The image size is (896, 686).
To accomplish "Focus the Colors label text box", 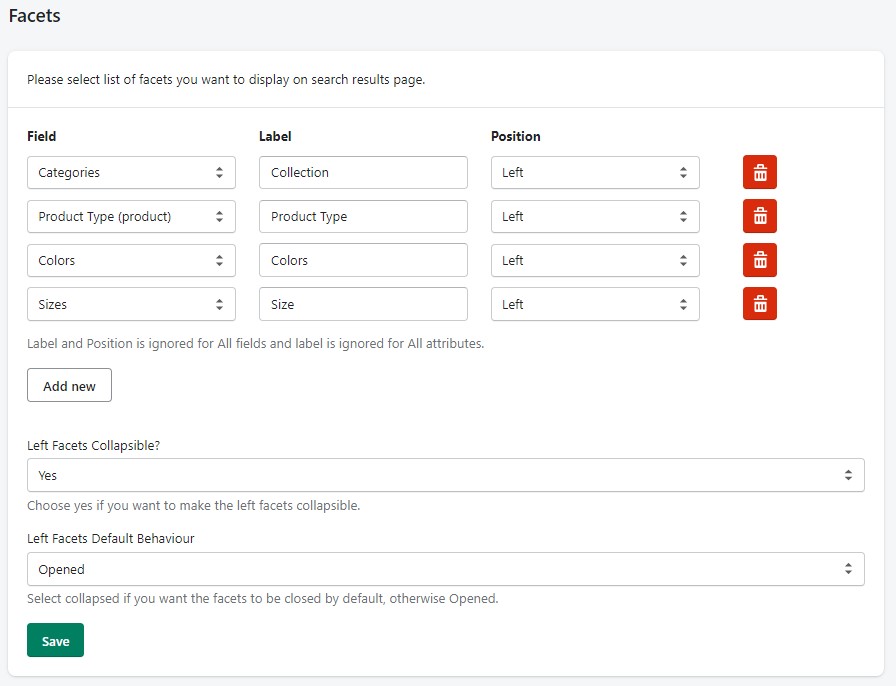I will tap(363, 261).
